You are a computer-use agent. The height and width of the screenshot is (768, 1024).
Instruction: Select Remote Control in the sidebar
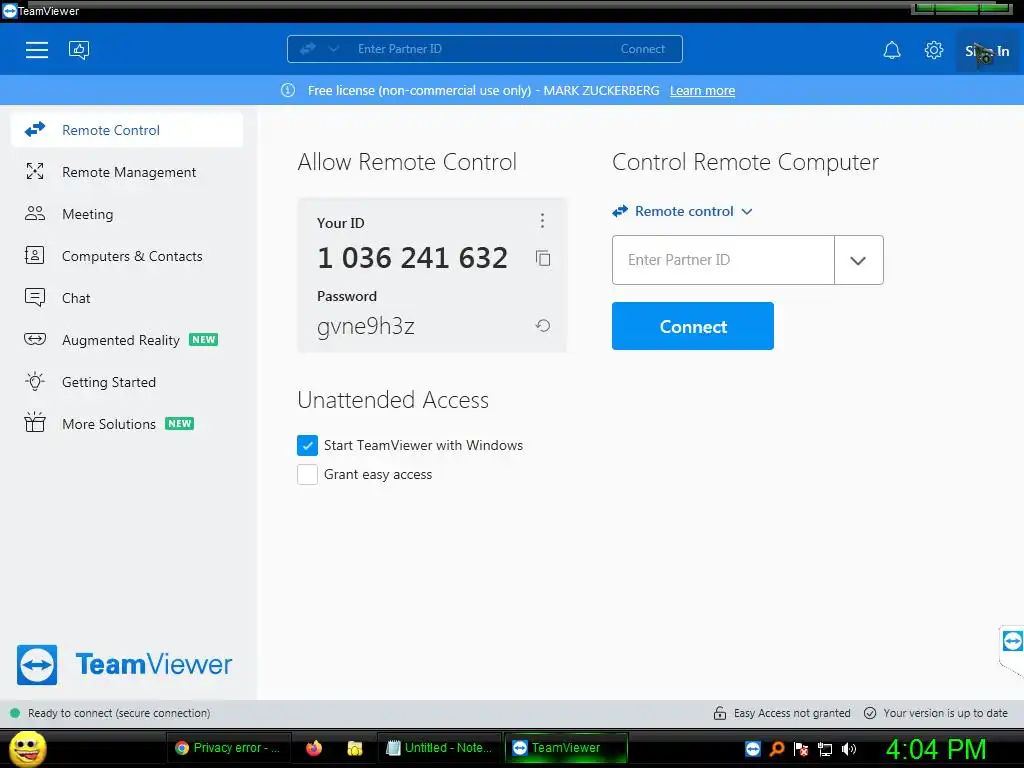127,130
